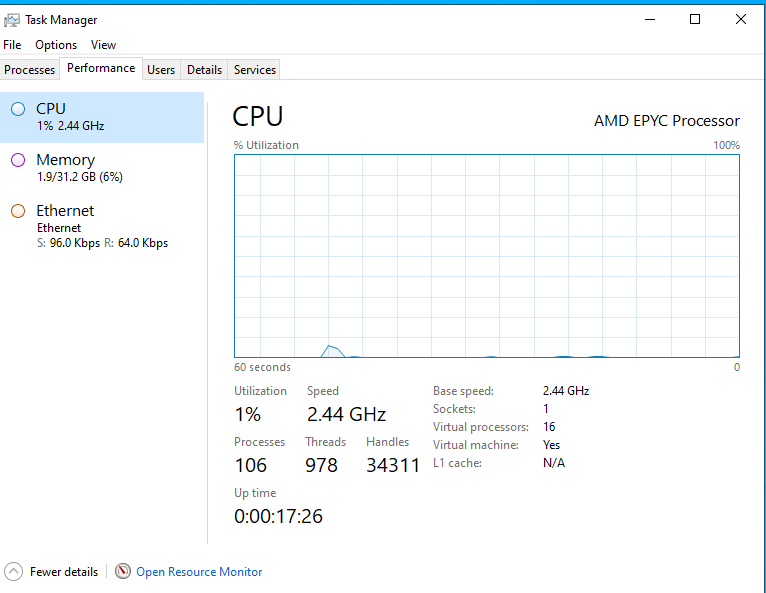The width and height of the screenshot is (766, 593).
Task: Select the Memory circle icon in sidebar
Action: pyautogui.click(x=18, y=160)
